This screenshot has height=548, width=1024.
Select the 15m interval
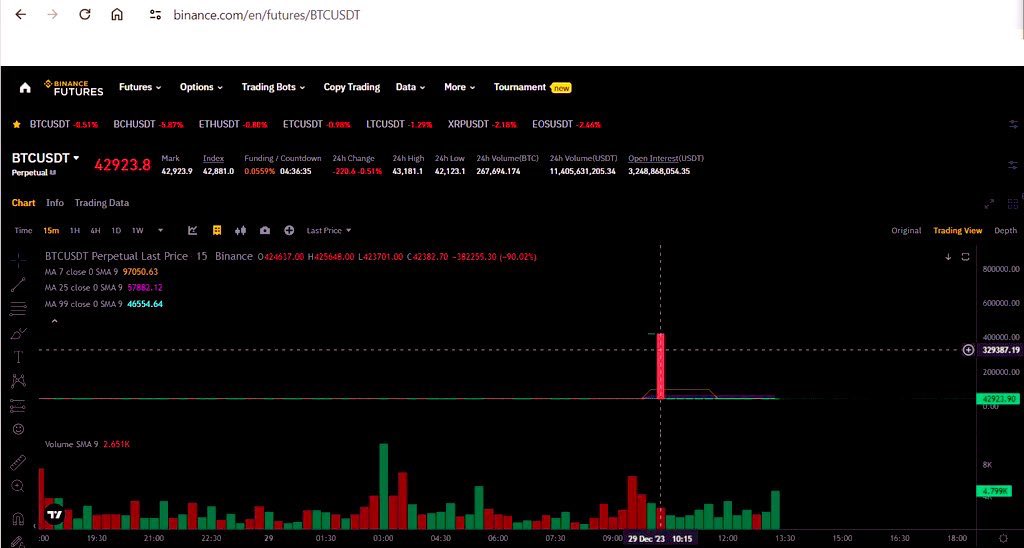click(51, 231)
